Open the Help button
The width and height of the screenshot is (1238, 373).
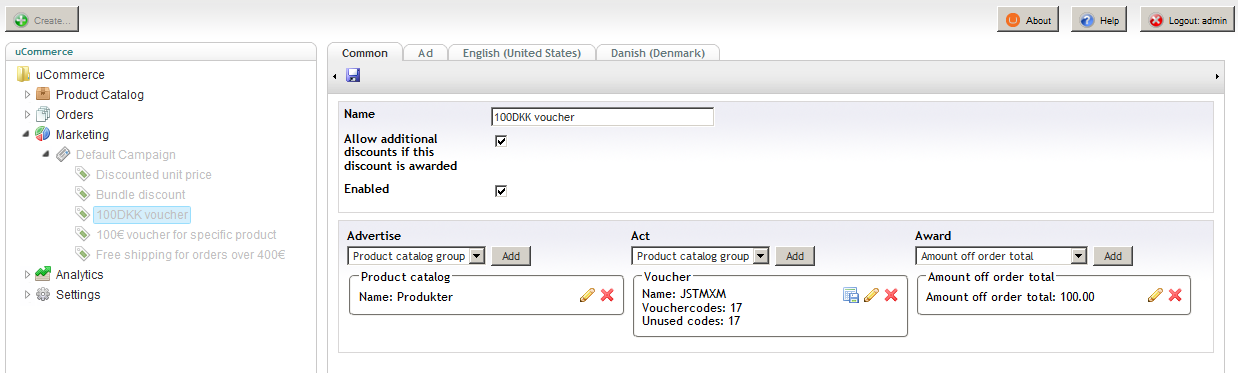1099,20
